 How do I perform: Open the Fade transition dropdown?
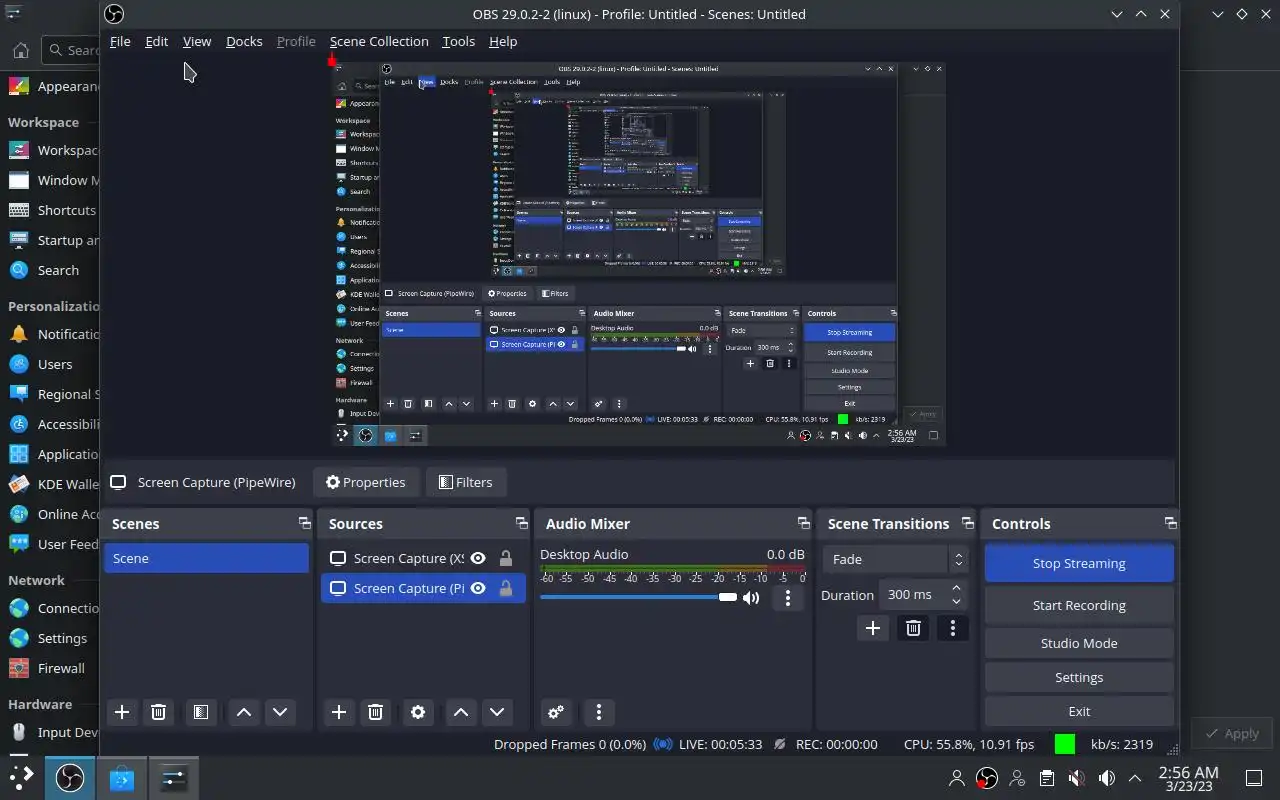pyautogui.click(x=895, y=559)
